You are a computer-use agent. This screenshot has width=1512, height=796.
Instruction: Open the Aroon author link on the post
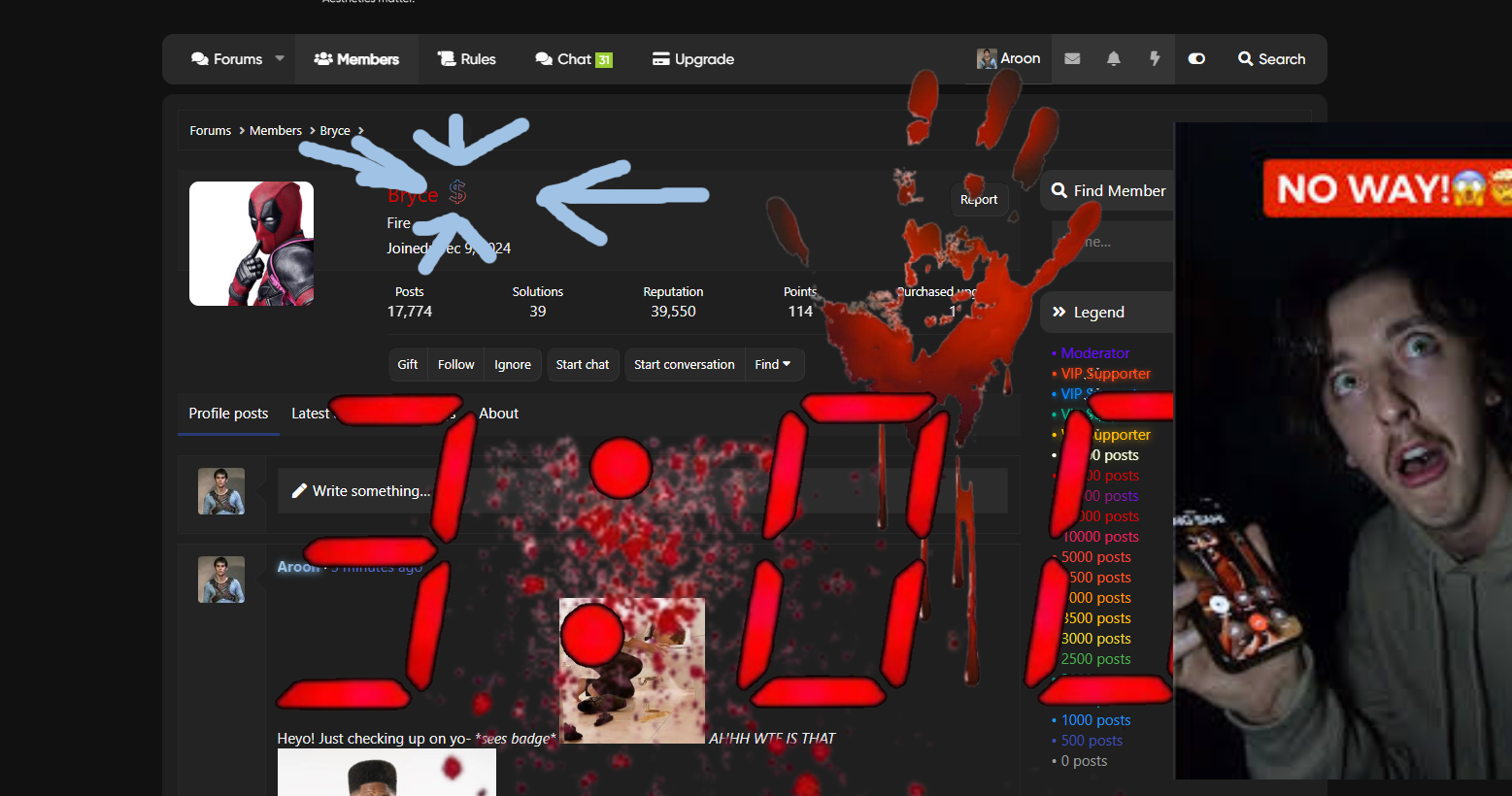[x=298, y=567]
